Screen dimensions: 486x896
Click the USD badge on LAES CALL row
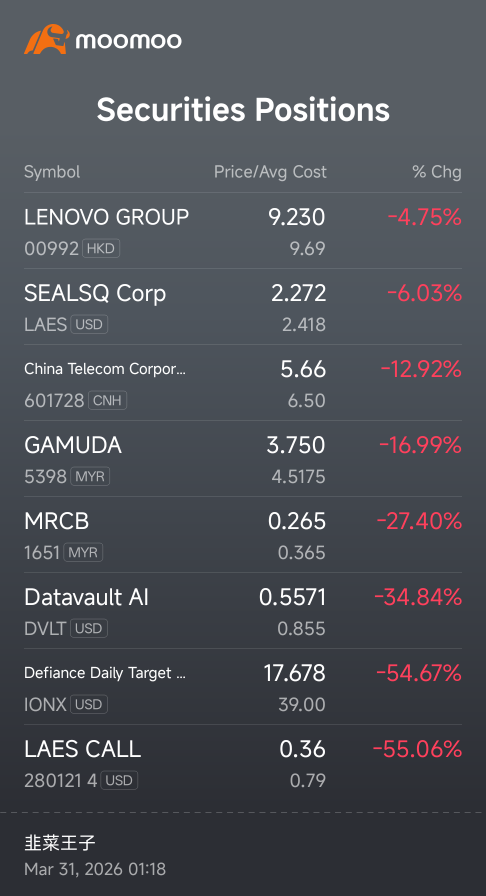click(x=119, y=781)
